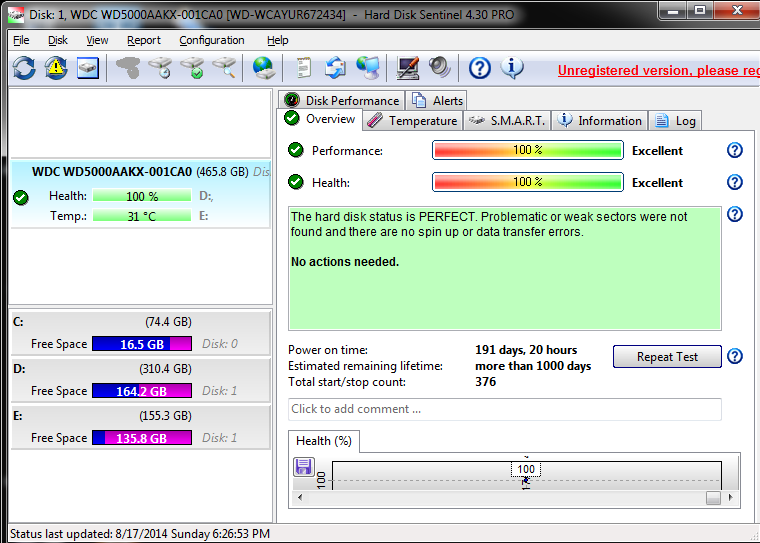760x543 pixels.
Task: Click the Refresh toolbar icon
Action: (x=24, y=68)
